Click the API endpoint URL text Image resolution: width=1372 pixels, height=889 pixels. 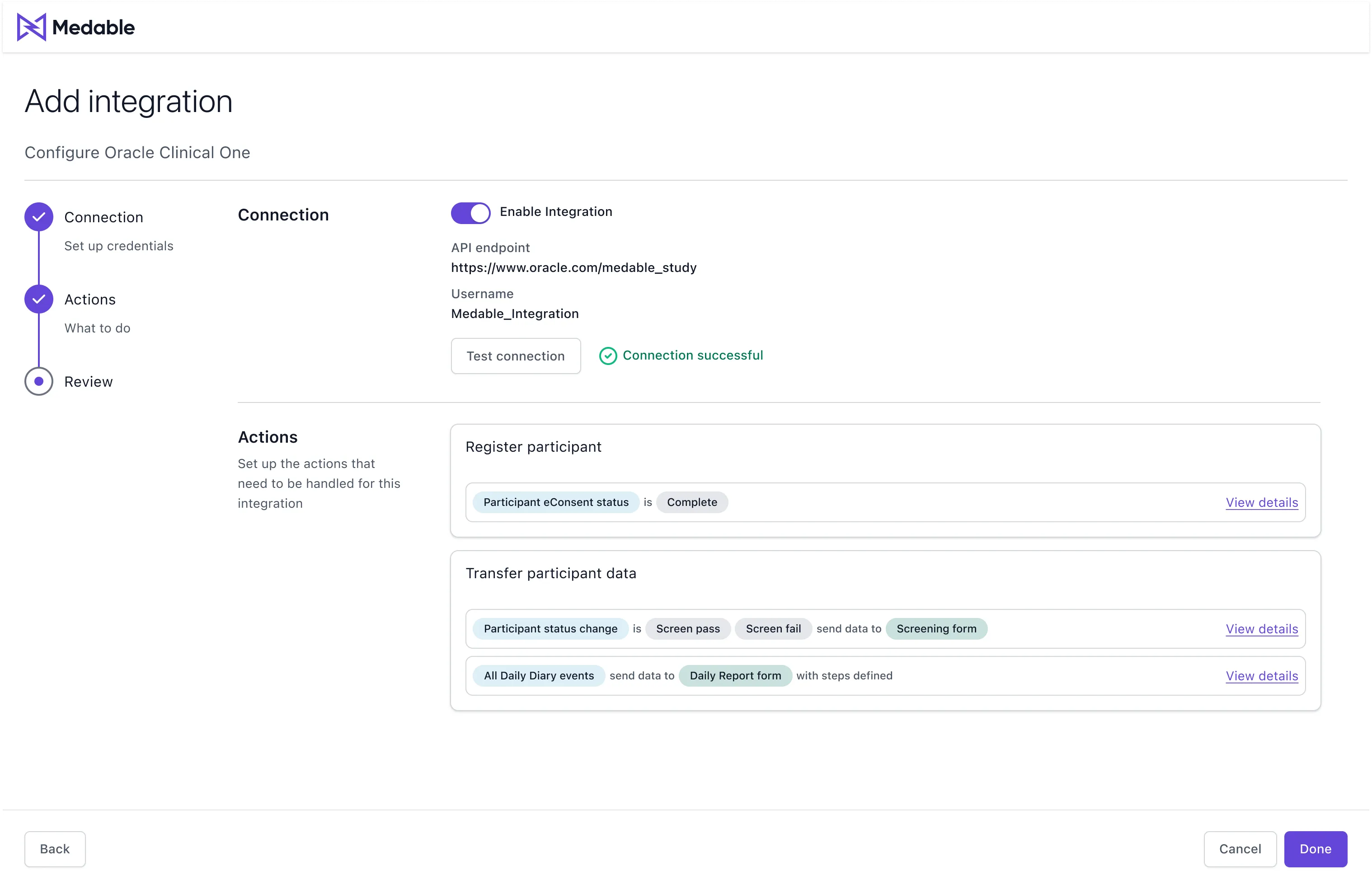[573, 267]
